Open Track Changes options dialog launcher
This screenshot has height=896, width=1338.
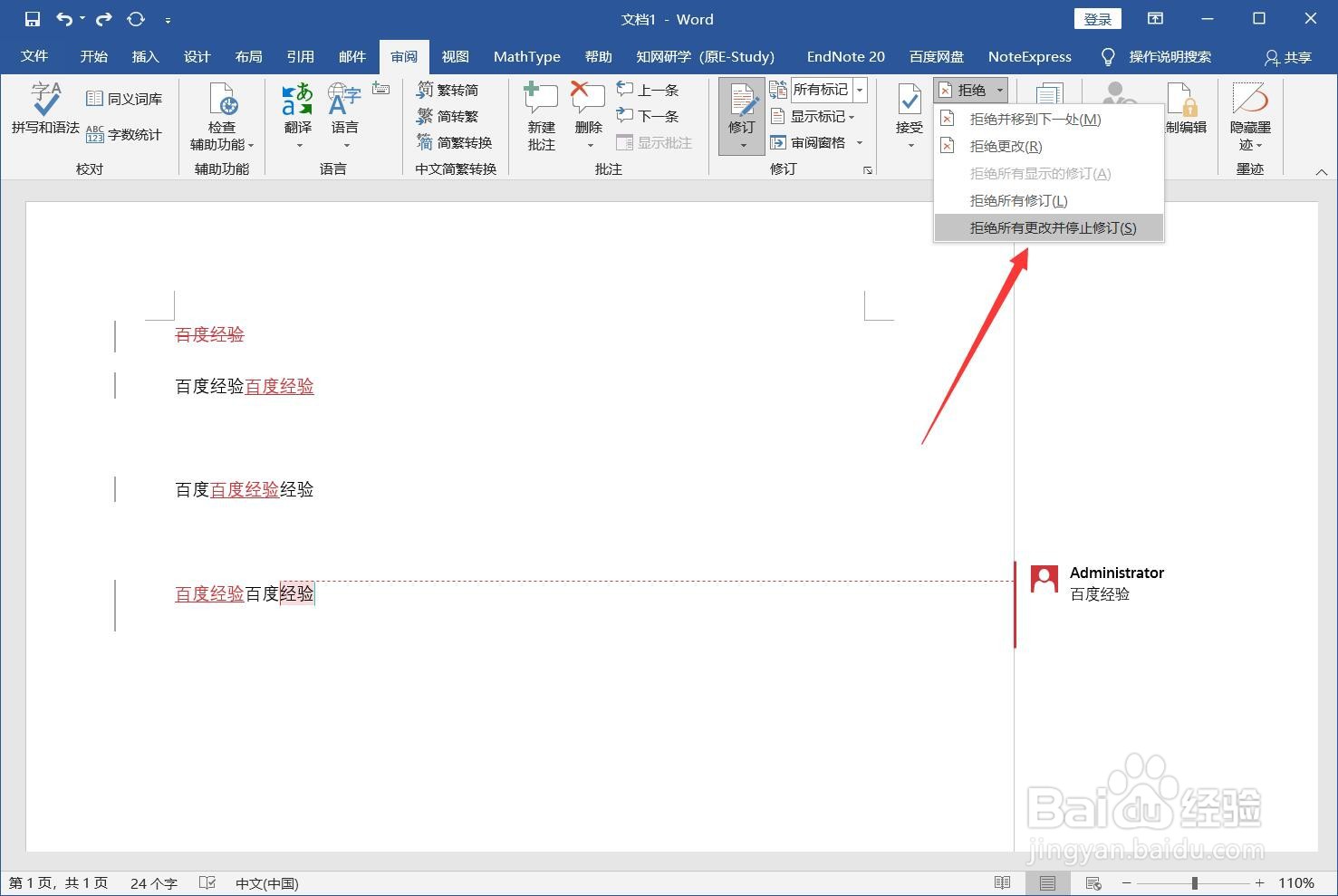pyautogui.click(x=868, y=169)
